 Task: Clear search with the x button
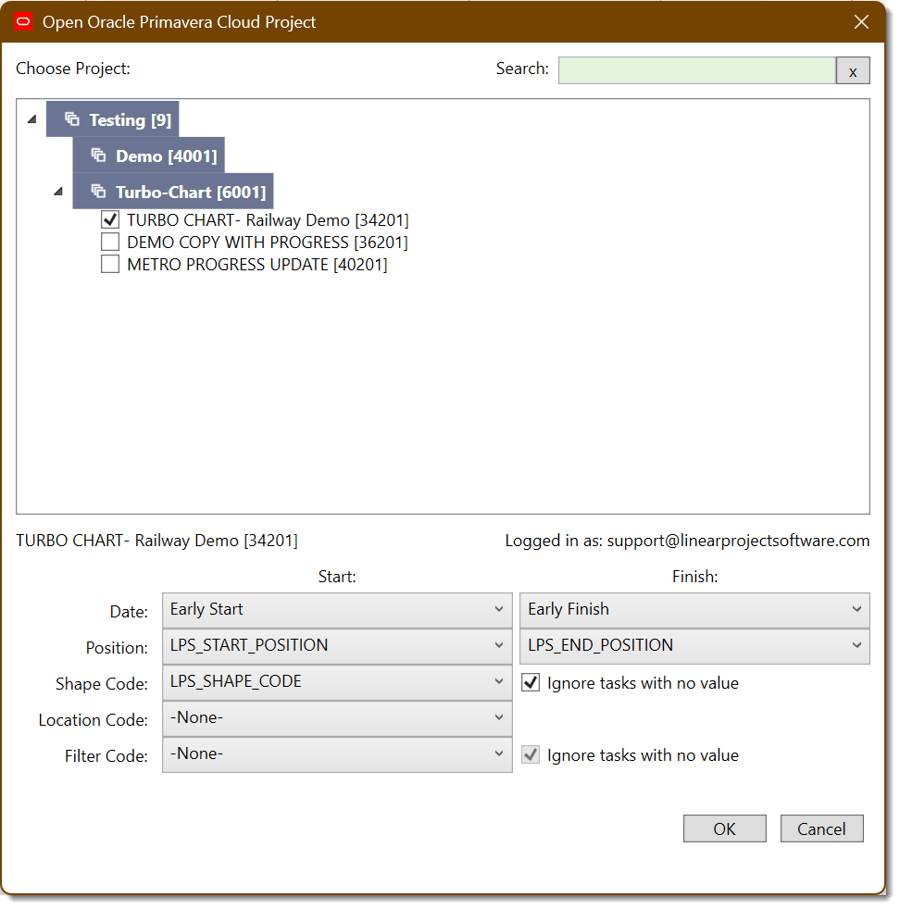click(852, 71)
